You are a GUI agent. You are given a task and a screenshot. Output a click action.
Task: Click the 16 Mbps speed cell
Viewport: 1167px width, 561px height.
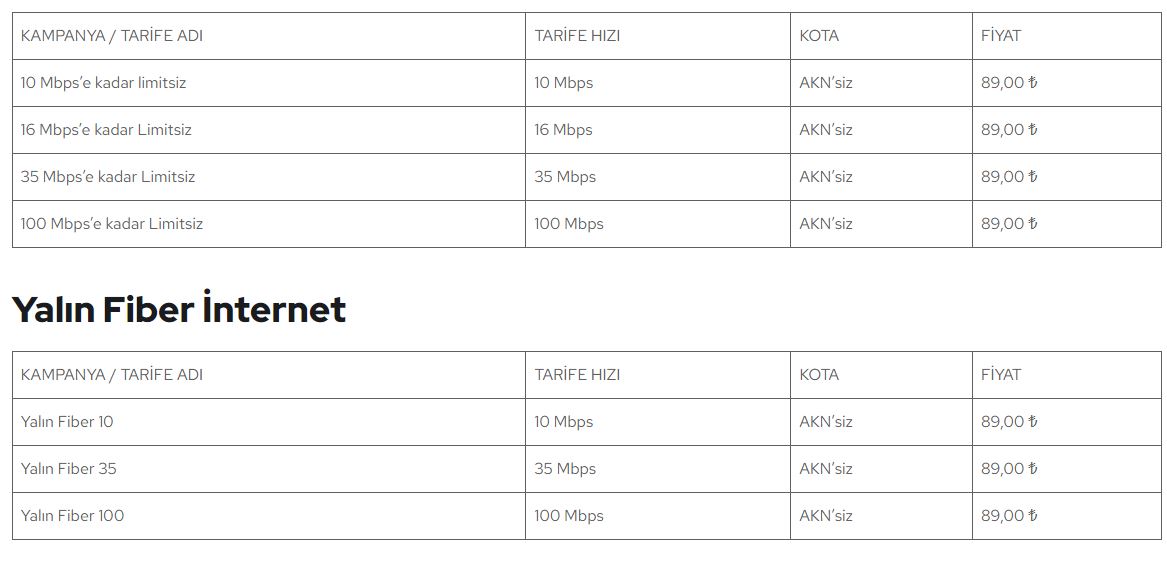[563, 129]
